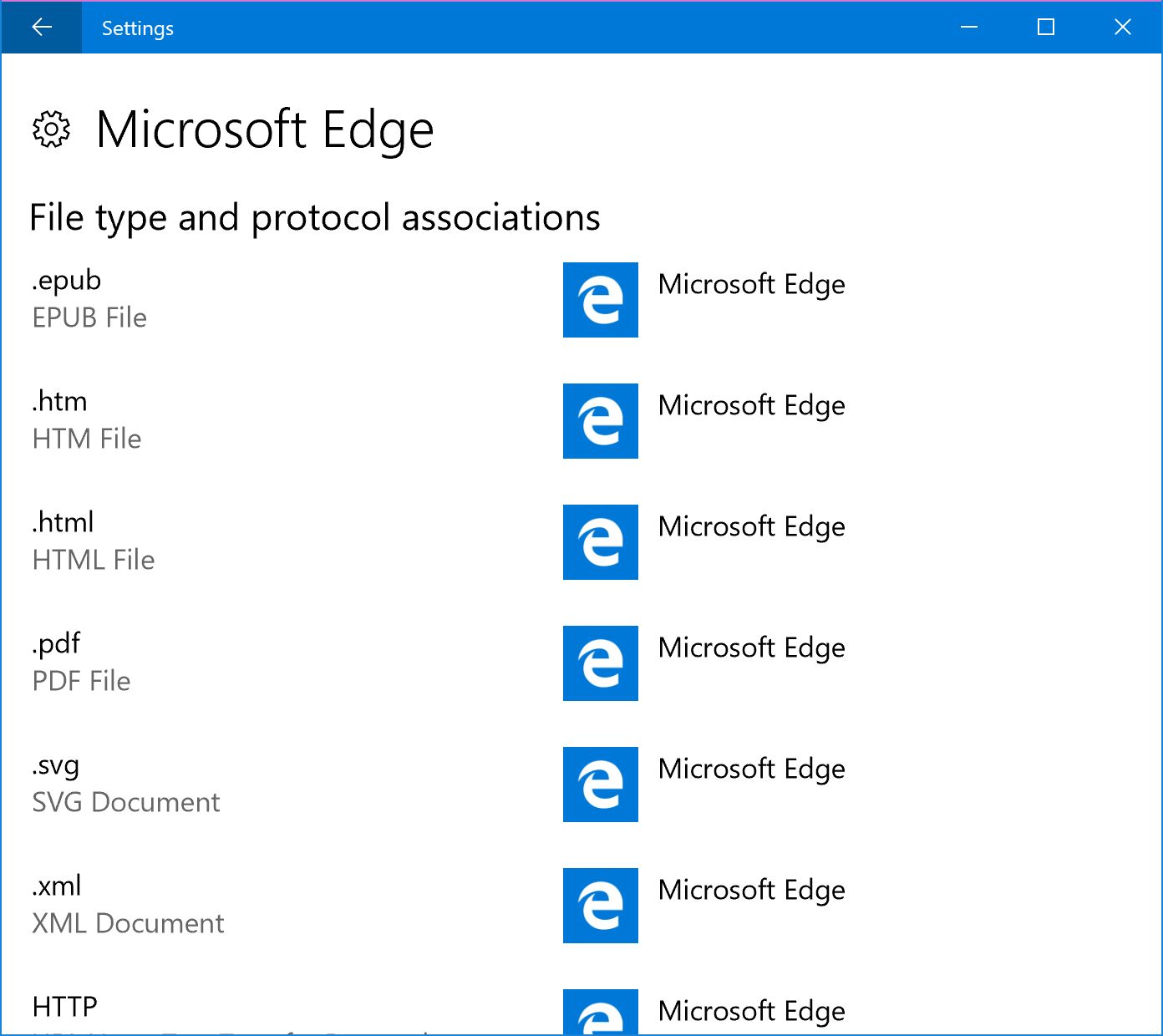Viewport: 1163px width, 1036px height.
Task: Select Microsoft Edge label for .html
Action: point(751,526)
